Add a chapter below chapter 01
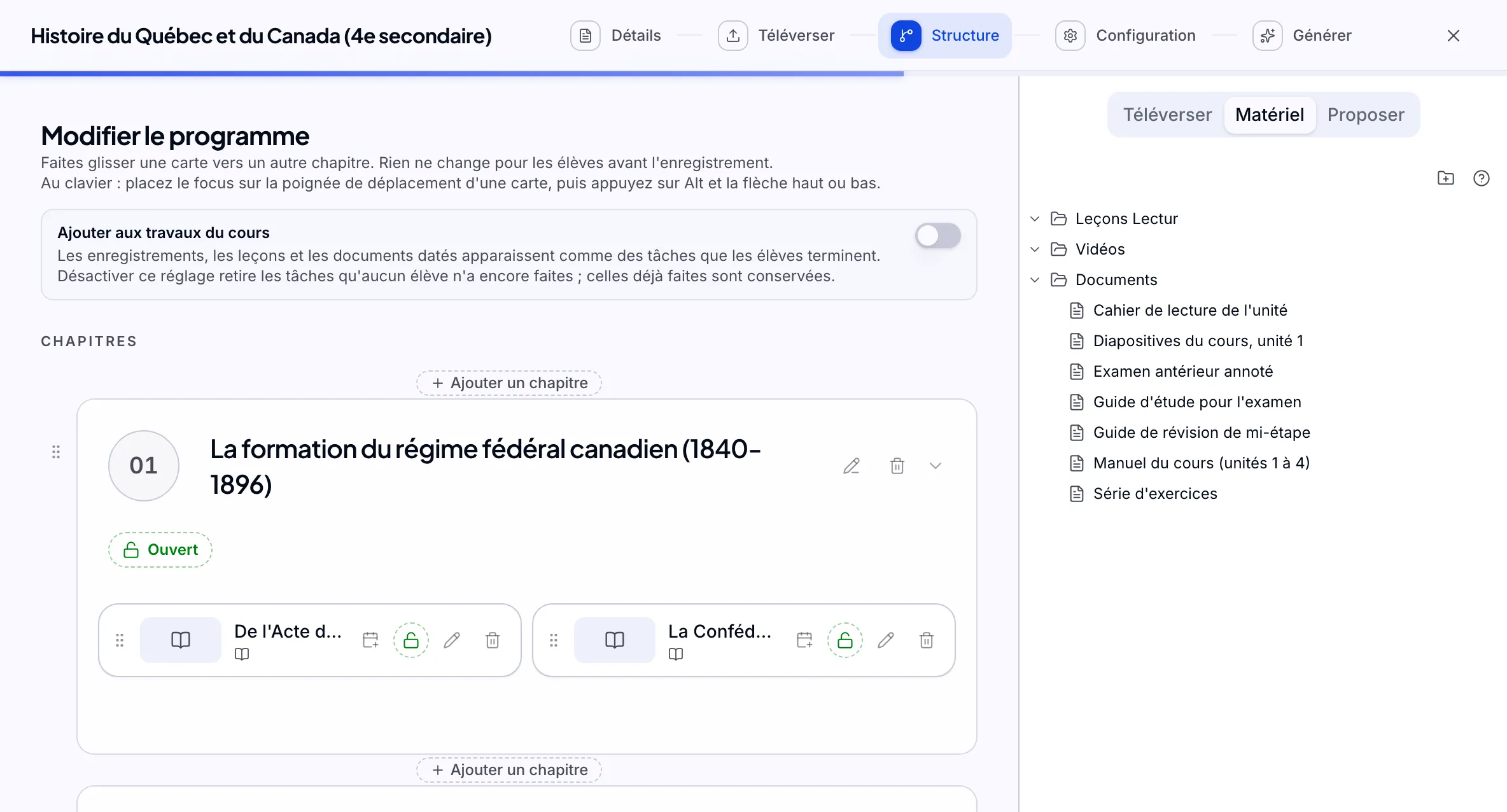The image size is (1507, 812). point(509,770)
